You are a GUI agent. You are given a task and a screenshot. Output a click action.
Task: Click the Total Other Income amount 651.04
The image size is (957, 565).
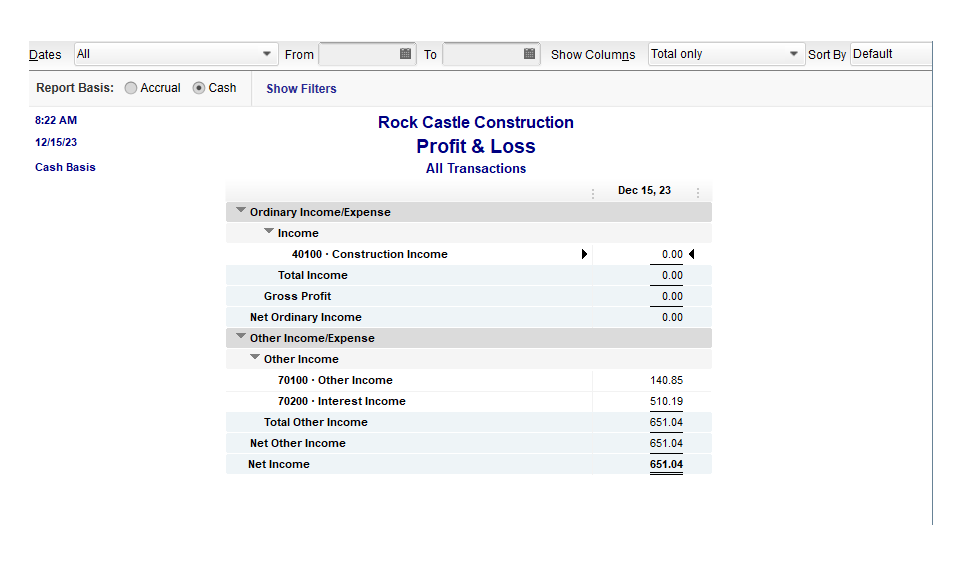click(x=666, y=422)
